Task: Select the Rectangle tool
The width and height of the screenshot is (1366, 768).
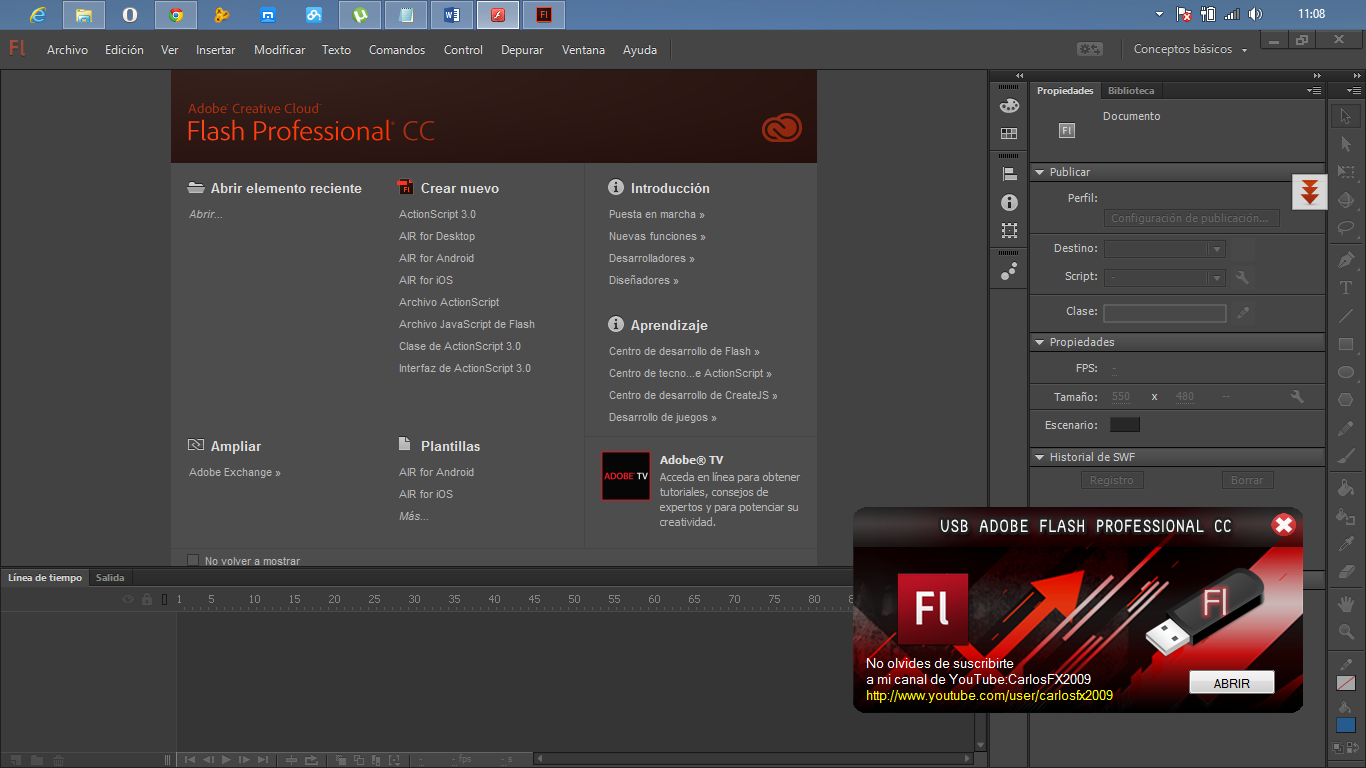Action: tap(1346, 344)
